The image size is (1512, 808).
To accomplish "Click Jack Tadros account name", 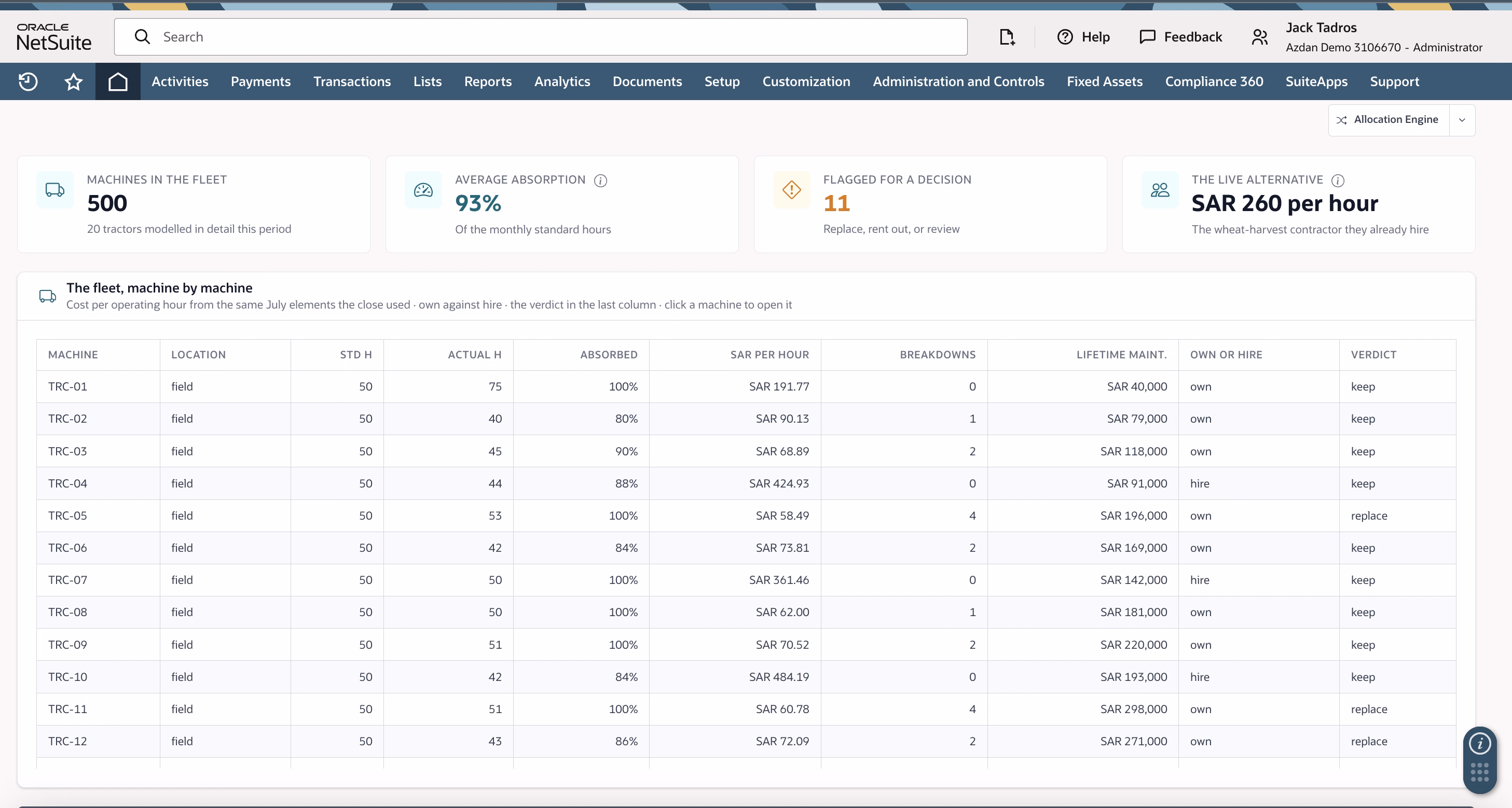I will click(x=1321, y=27).
